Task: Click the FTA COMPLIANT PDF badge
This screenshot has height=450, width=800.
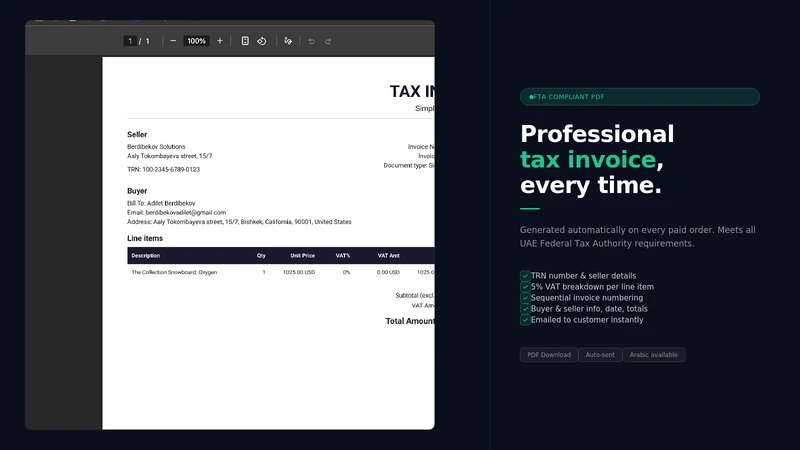Action: [x=640, y=97]
